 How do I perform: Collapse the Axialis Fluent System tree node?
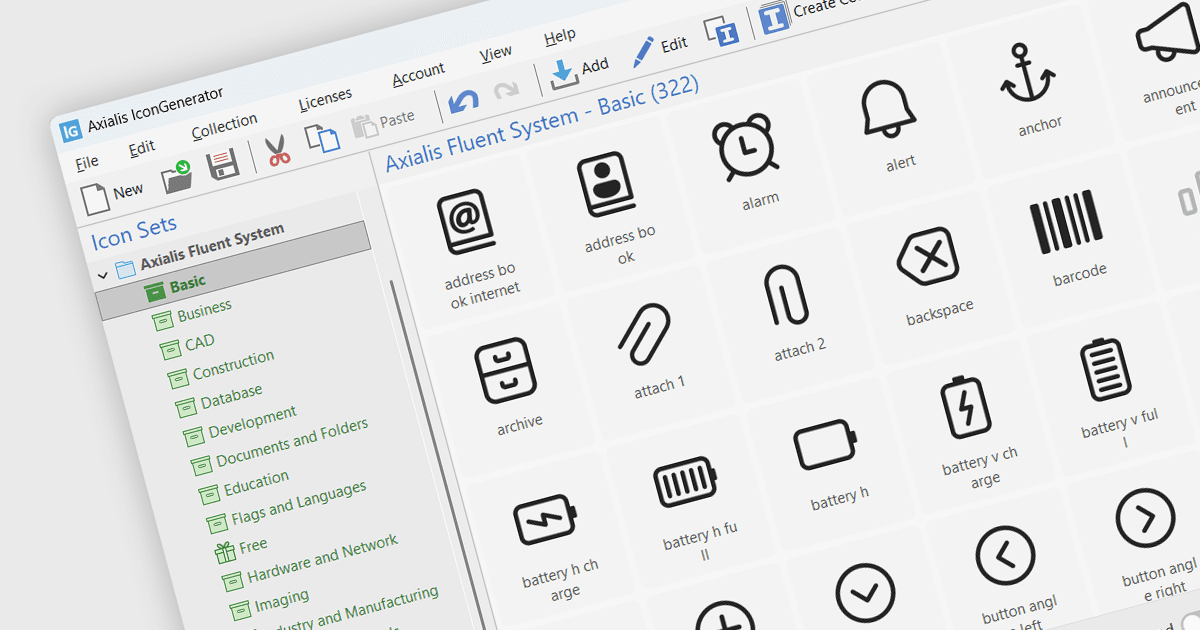(103, 275)
